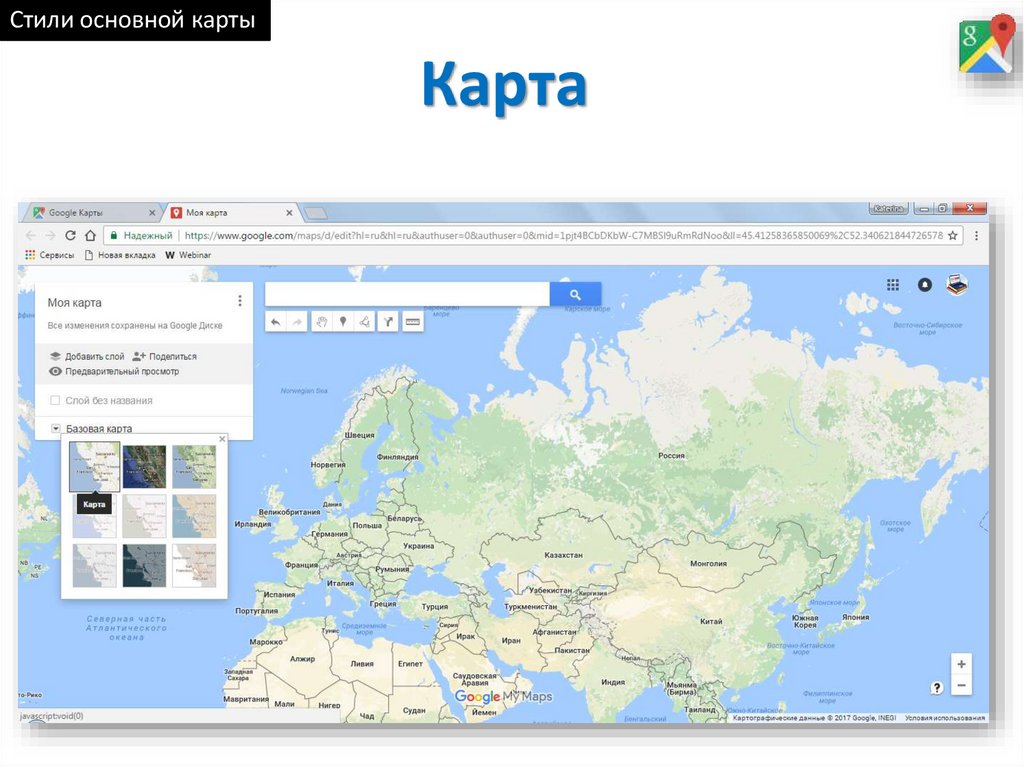This screenshot has height=767, width=1024.
Task: Close the base map style picker
Action: coord(222,439)
